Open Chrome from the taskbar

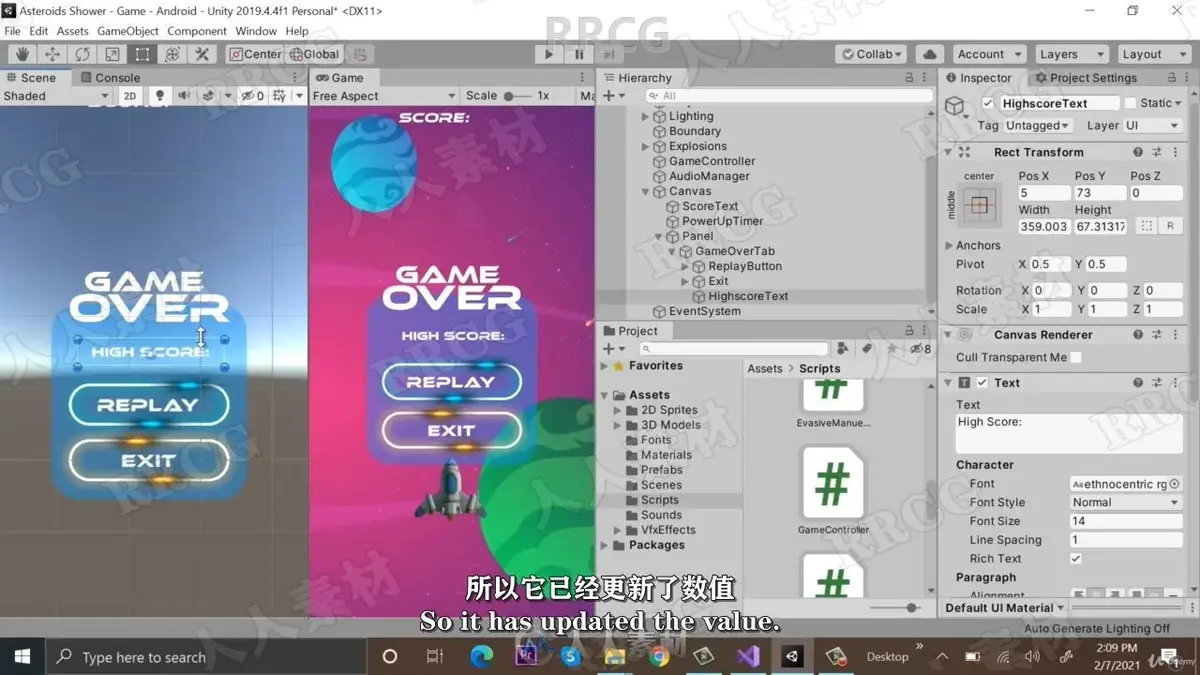[659, 657]
